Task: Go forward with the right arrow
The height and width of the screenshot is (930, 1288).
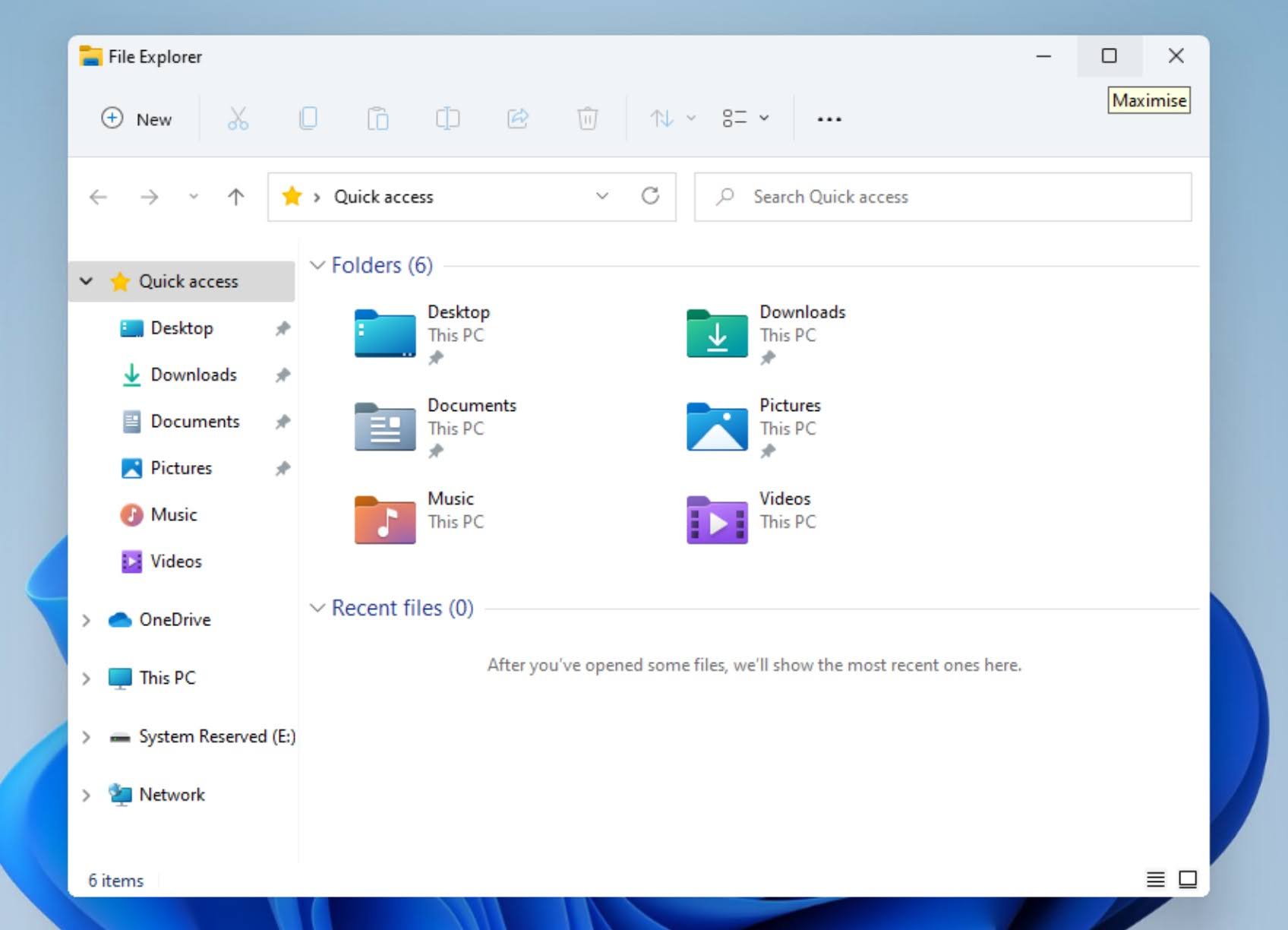Action: (x=150, y=198)
